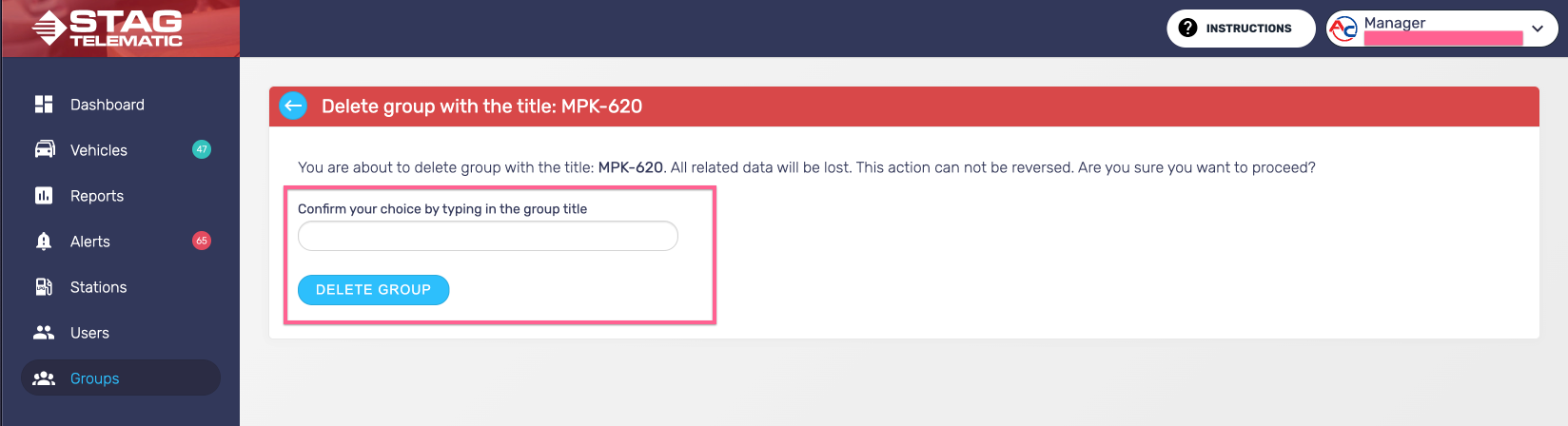This screenshot has height=426, width=1568.
Task: Click the Groups people icon
Action: pos(44,378)
